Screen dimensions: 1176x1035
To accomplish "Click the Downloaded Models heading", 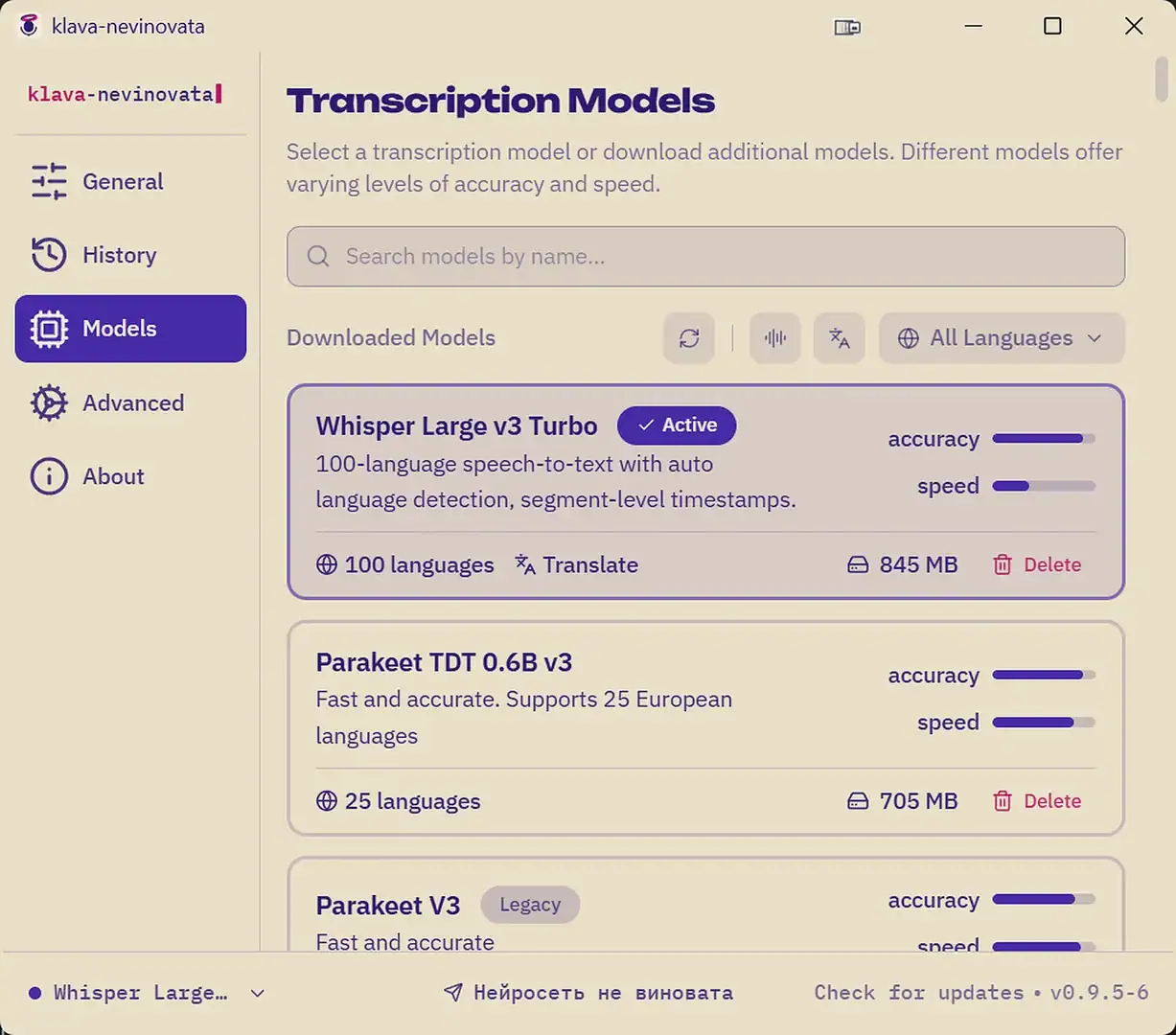I will coord(391,337).
